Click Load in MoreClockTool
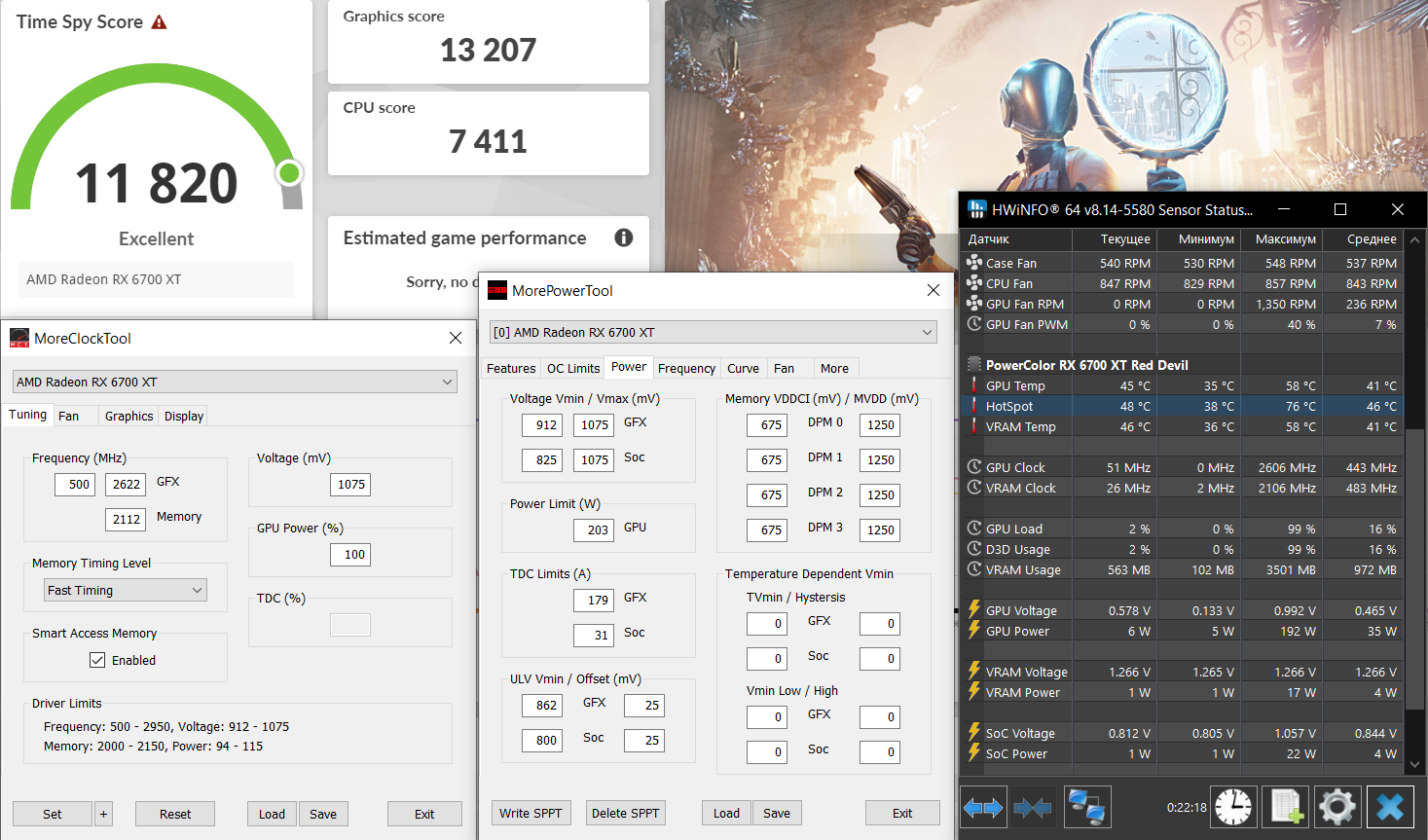Image resolution: width=1428 pixels, height=840 pixels. coord(272,814)
